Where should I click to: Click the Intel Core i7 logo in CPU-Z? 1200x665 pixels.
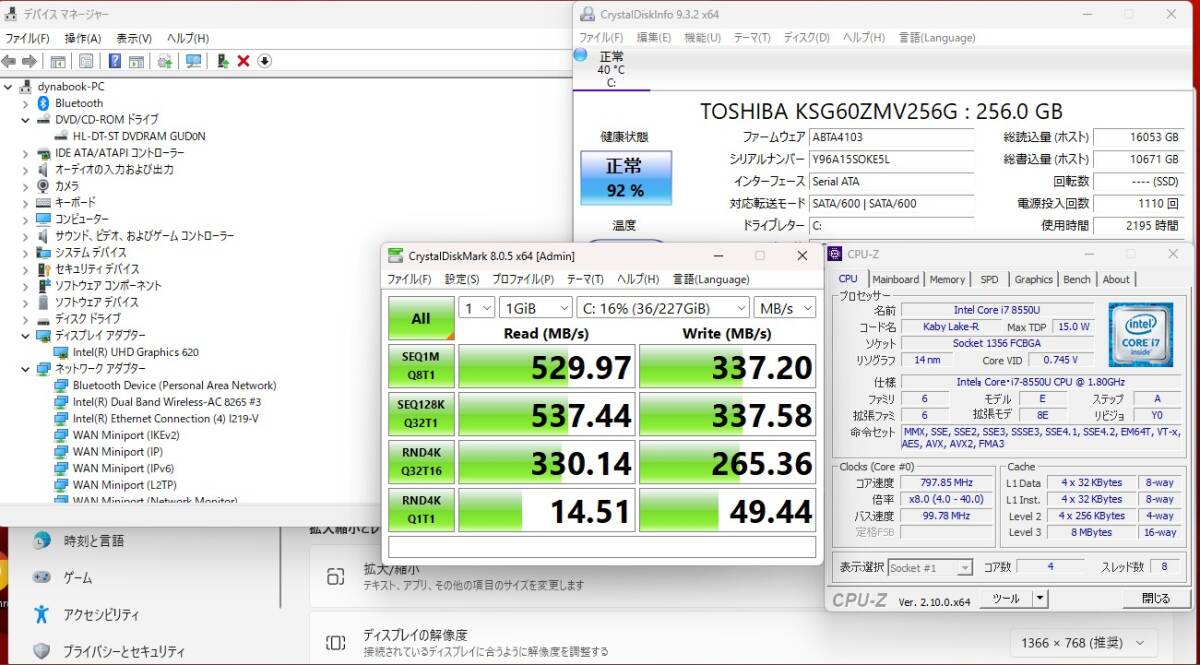click(1140, 333)
